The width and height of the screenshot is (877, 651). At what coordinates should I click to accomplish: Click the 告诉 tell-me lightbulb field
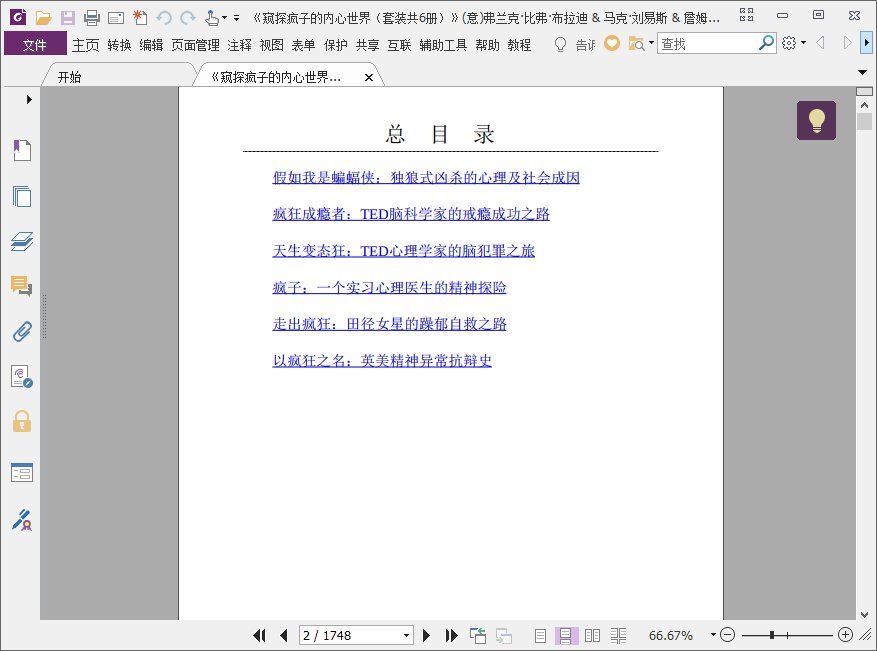point(575,44)
